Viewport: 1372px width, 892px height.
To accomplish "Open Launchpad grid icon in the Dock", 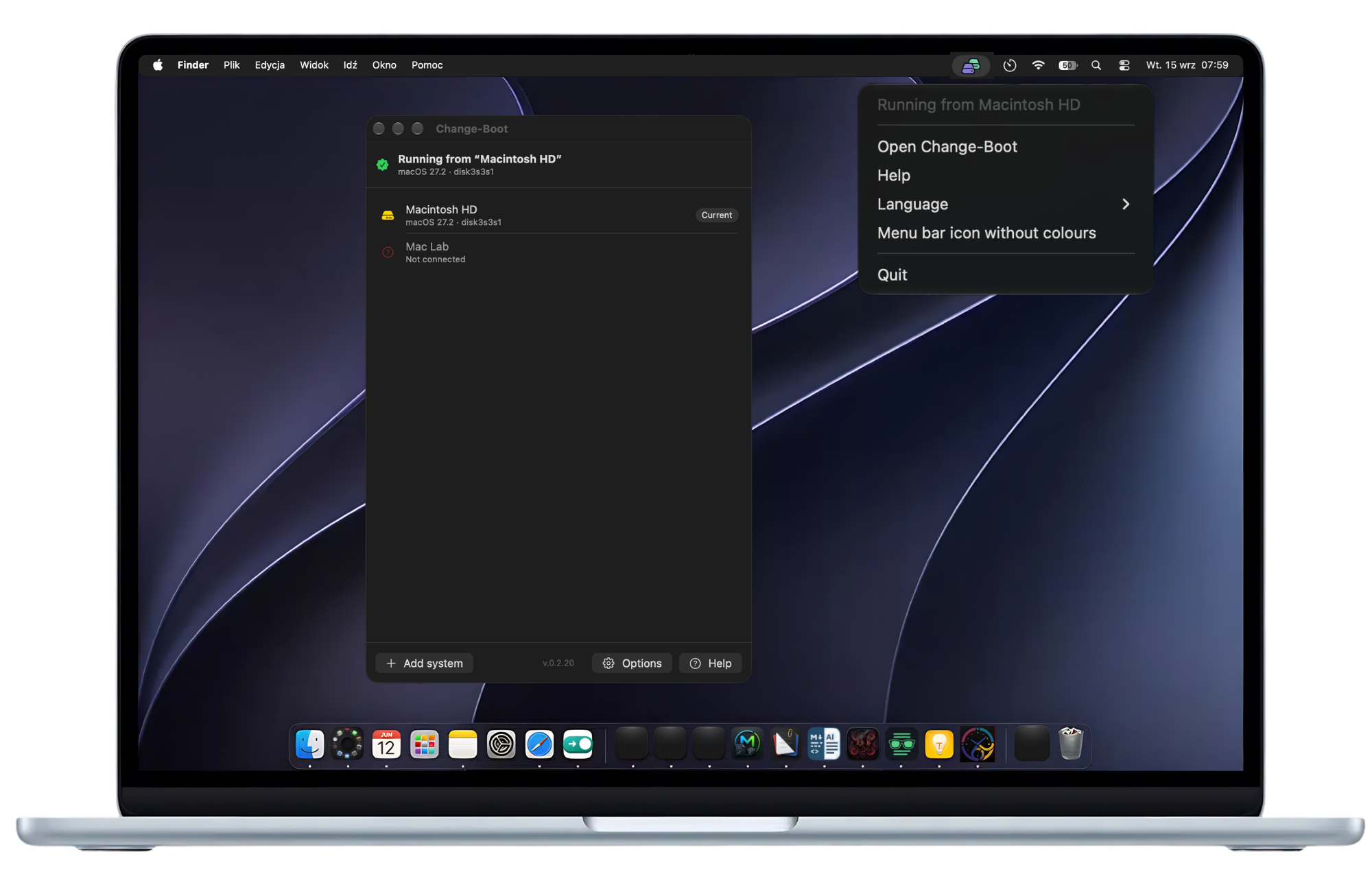I will pyautogui.click(x=425, y=744).
